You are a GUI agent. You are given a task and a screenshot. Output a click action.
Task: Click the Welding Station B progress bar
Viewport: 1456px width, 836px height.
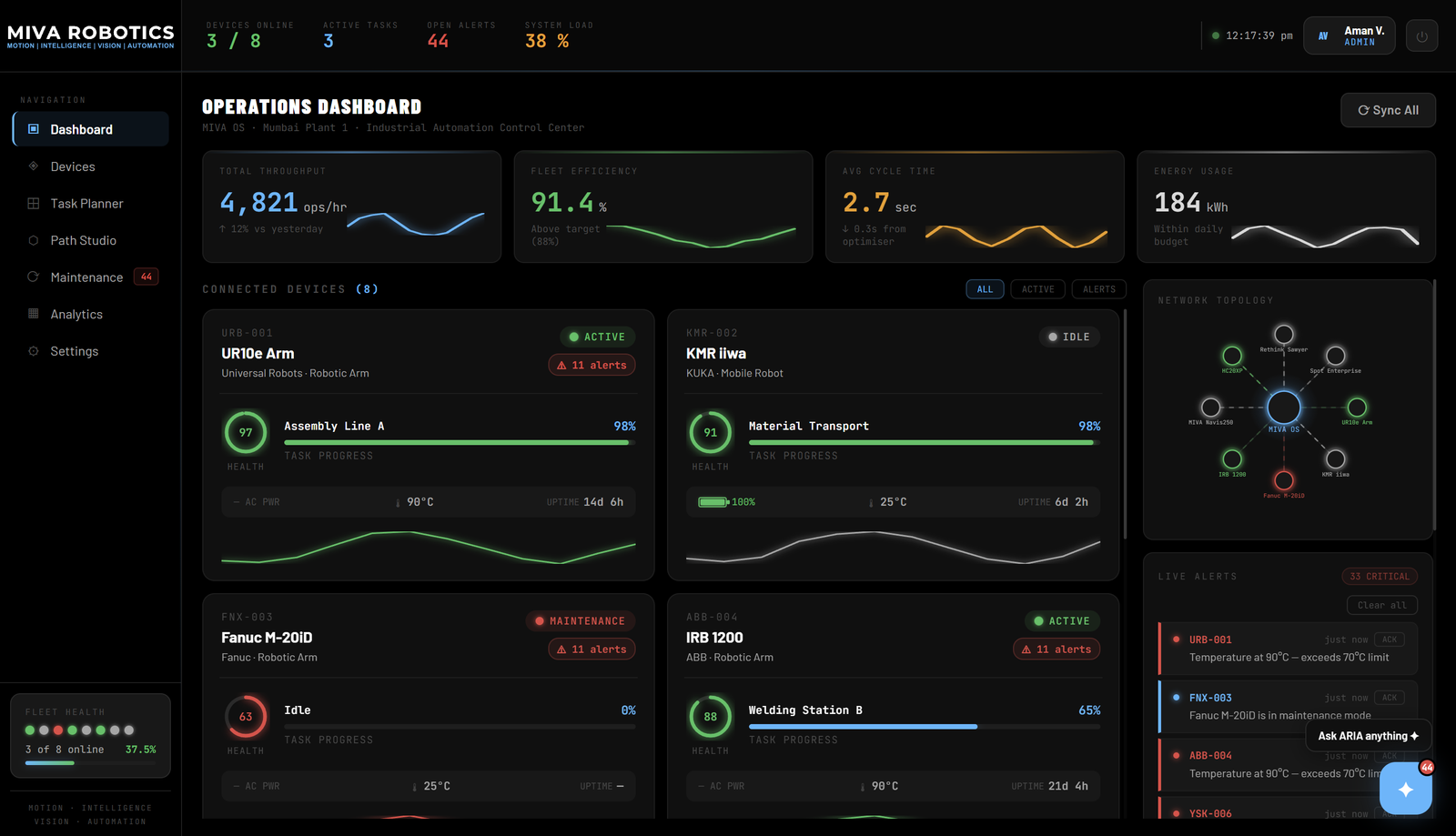point(924,727)
